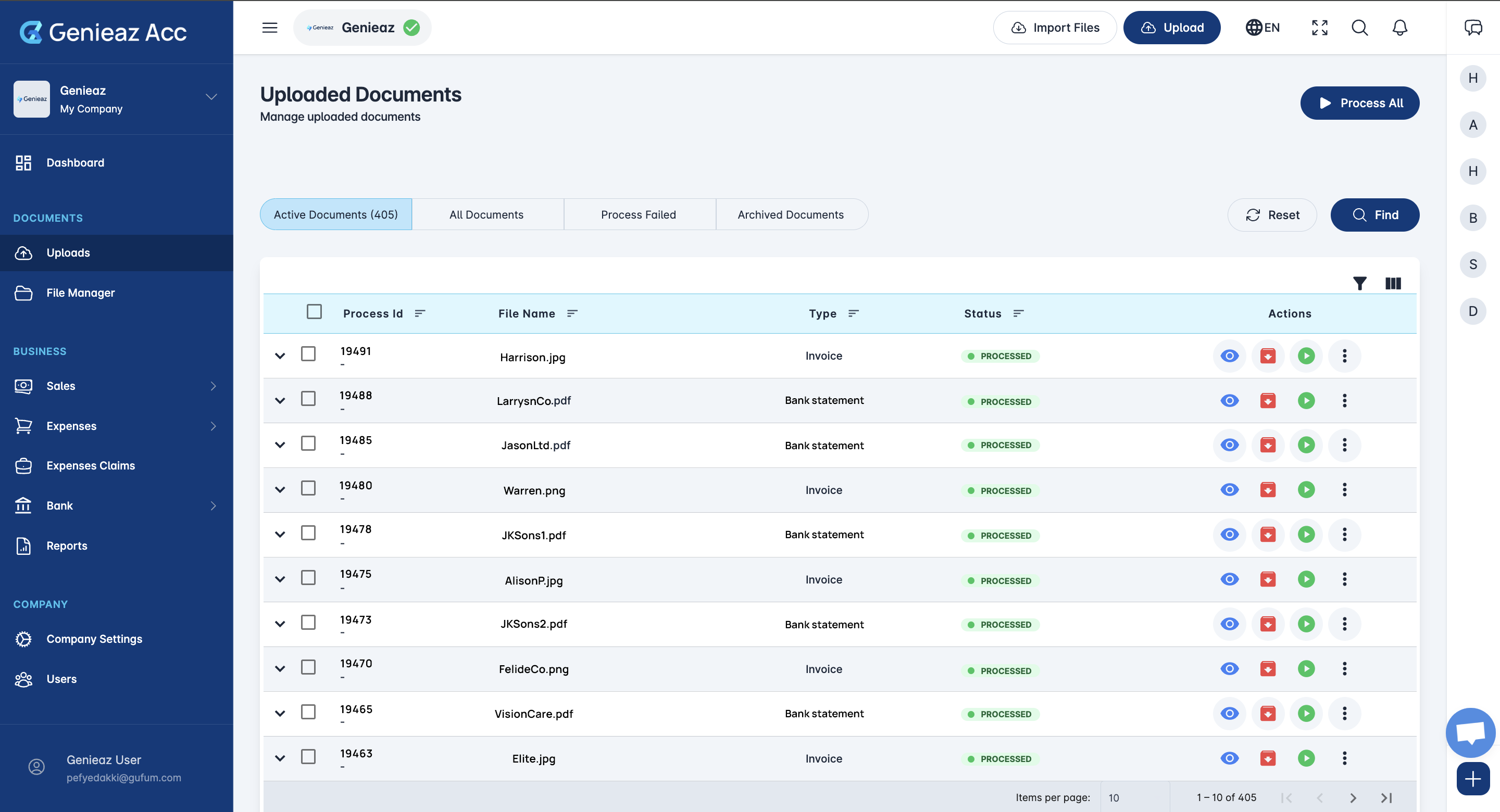The height and width of the screenshot is (812, 1500).
Task: Click the notification bell icon
Action: pyautogui.click(x=1400, y=28)
